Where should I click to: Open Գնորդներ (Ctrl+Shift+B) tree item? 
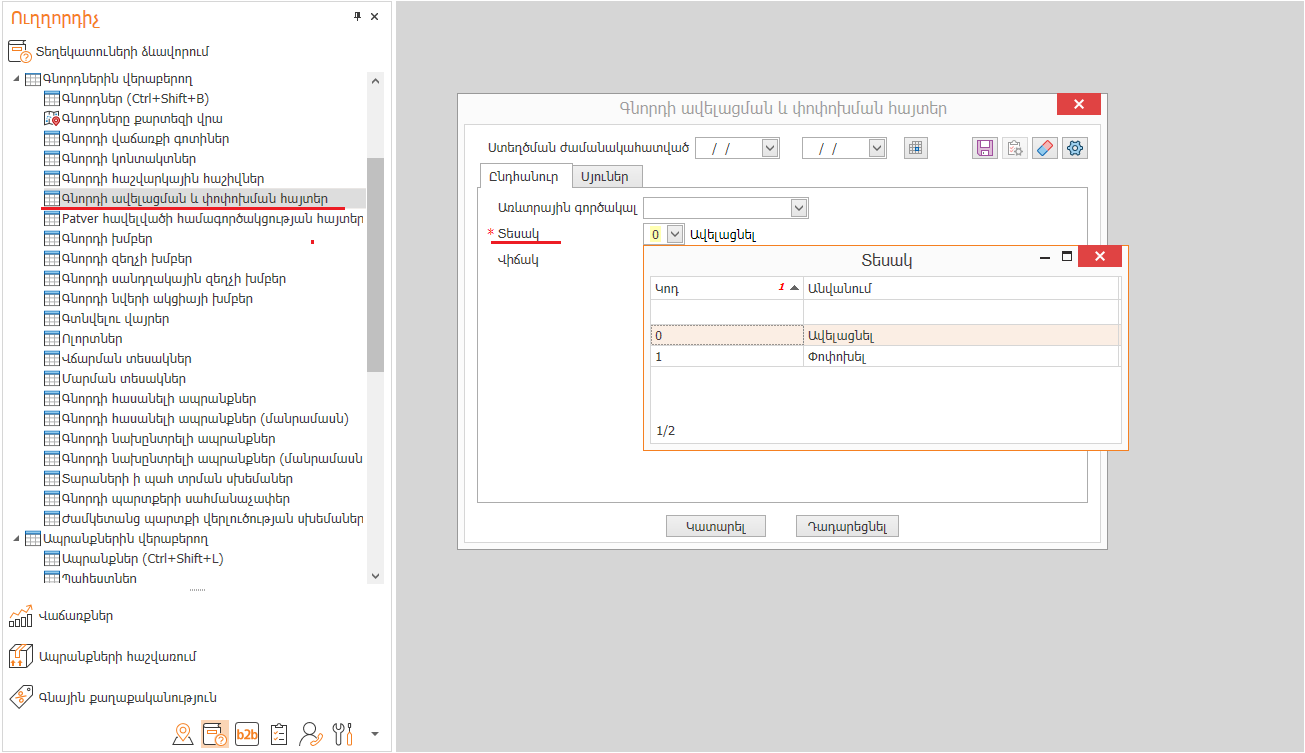click(x=135, y=99)
